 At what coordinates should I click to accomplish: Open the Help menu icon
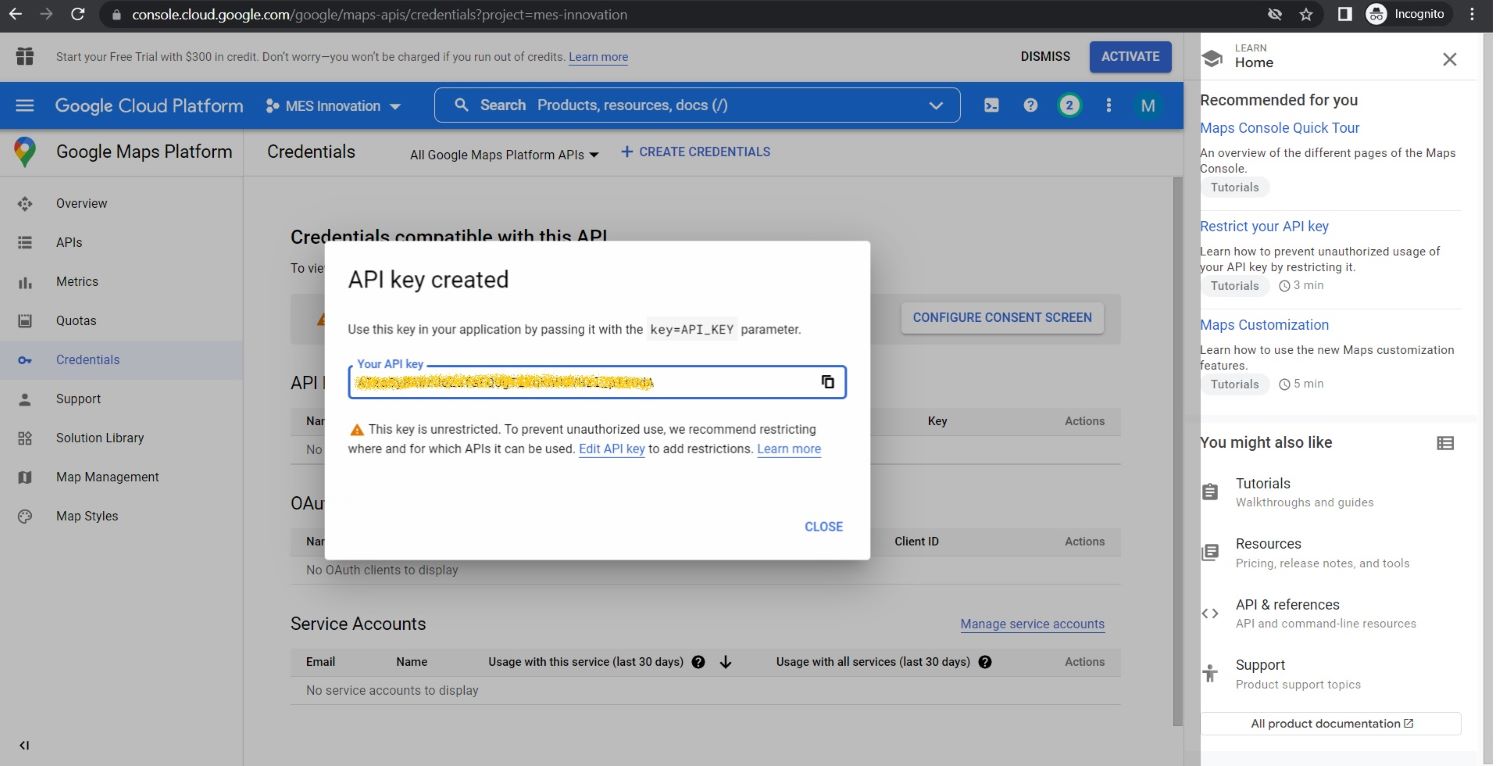(1030, 104)
